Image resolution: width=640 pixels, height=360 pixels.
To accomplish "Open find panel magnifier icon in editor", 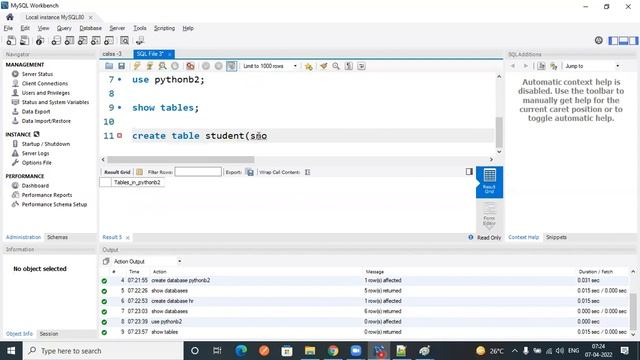I will click(336, 66).
